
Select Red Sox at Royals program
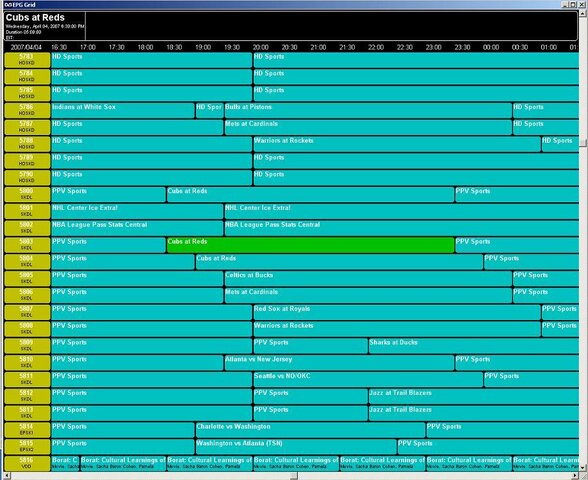click(x=397, y=312)
